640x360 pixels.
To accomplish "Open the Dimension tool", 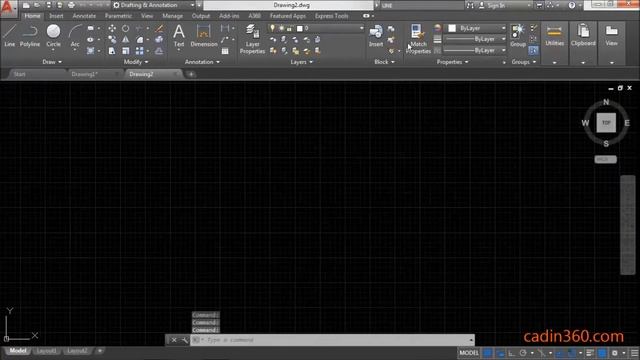I will 204,36.
